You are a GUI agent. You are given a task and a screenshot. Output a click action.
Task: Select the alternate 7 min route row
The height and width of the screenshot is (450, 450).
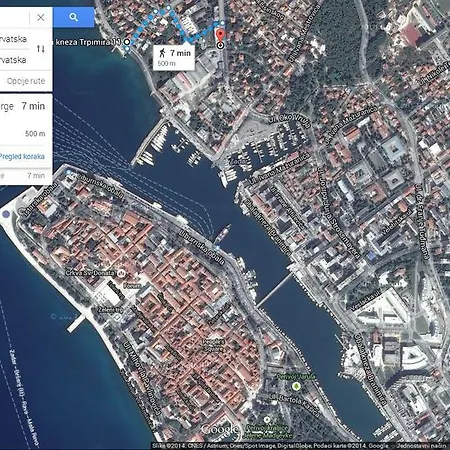26,175
